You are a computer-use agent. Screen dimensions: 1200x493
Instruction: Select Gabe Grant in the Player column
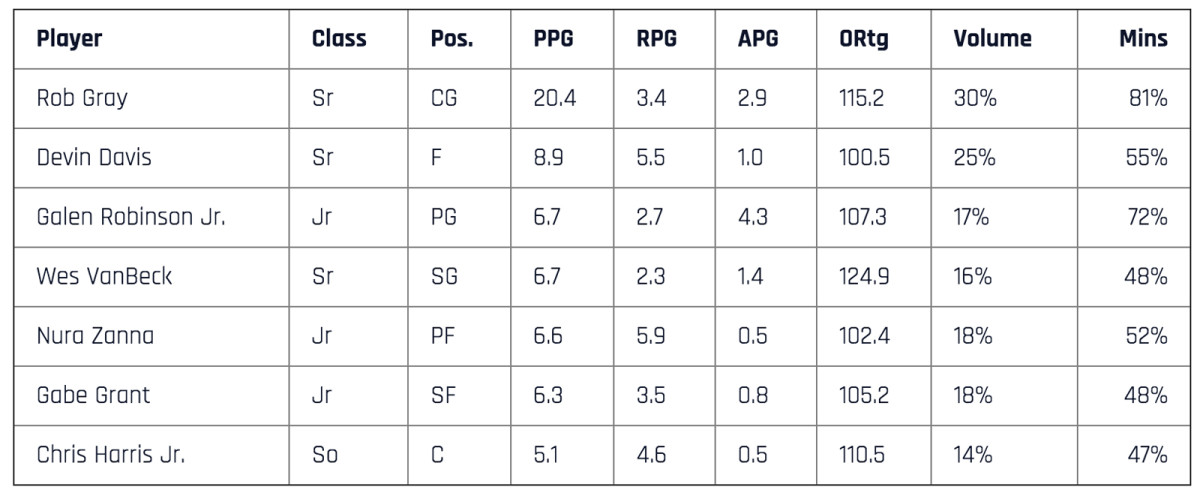(x=93, y=395)
